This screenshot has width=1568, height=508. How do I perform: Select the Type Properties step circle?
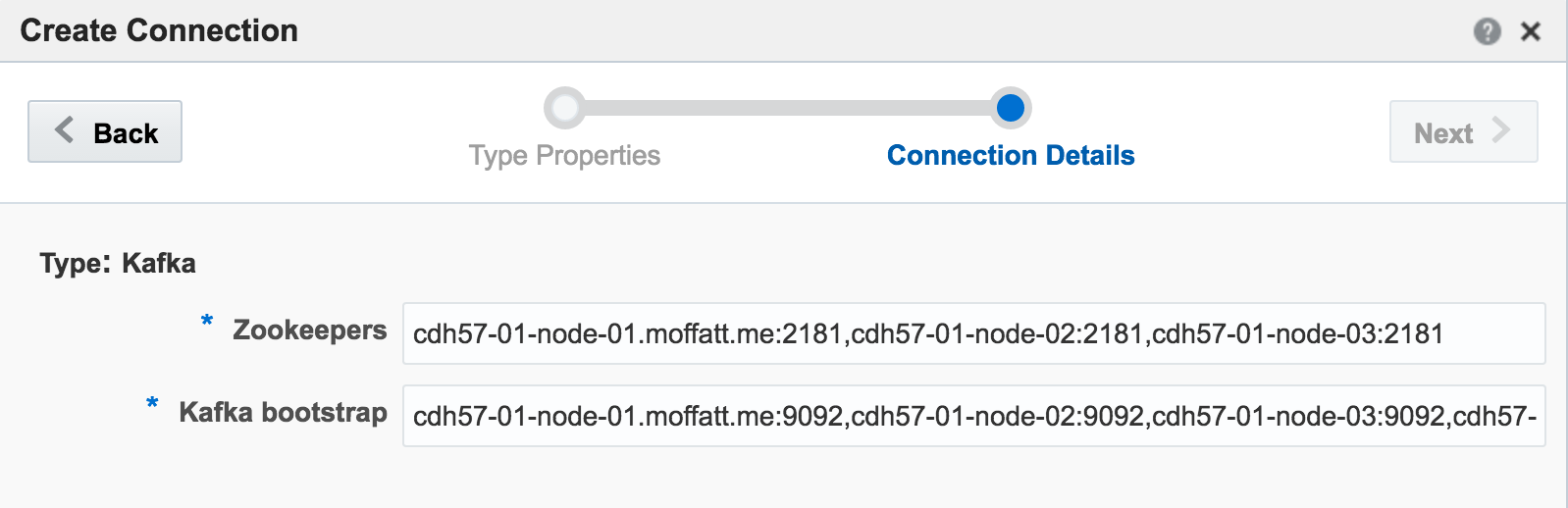click(565, 108)
